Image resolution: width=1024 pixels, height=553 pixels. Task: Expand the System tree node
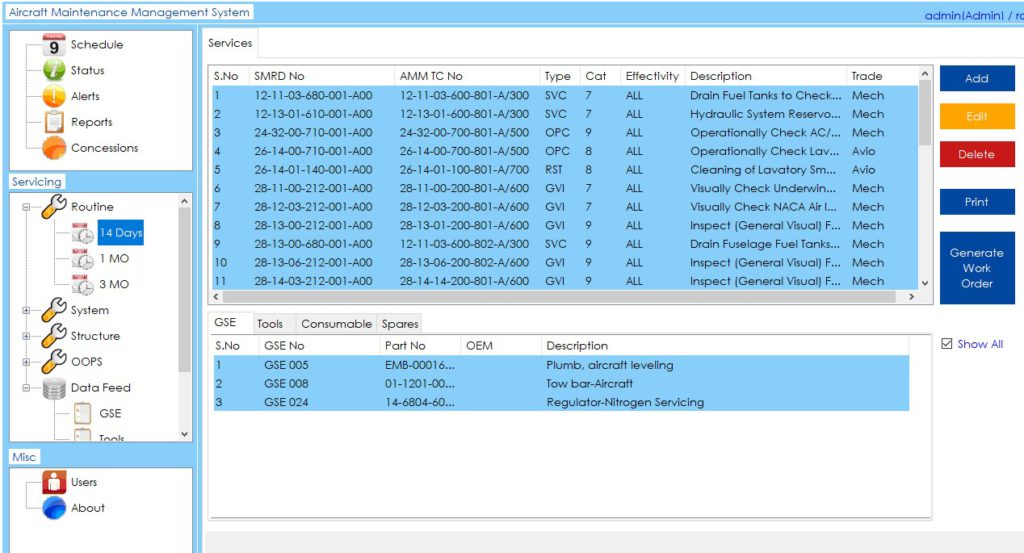click(x=26, y=310)
